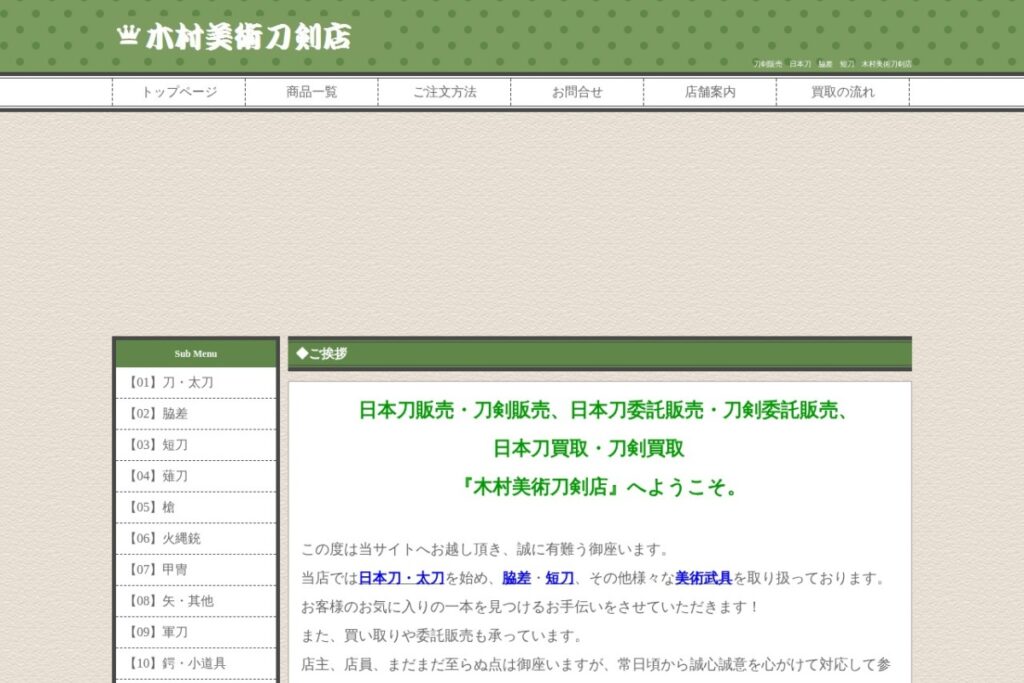
Task: Select 【02】脇差 in Sub Menu
Action: coord(196,414)
